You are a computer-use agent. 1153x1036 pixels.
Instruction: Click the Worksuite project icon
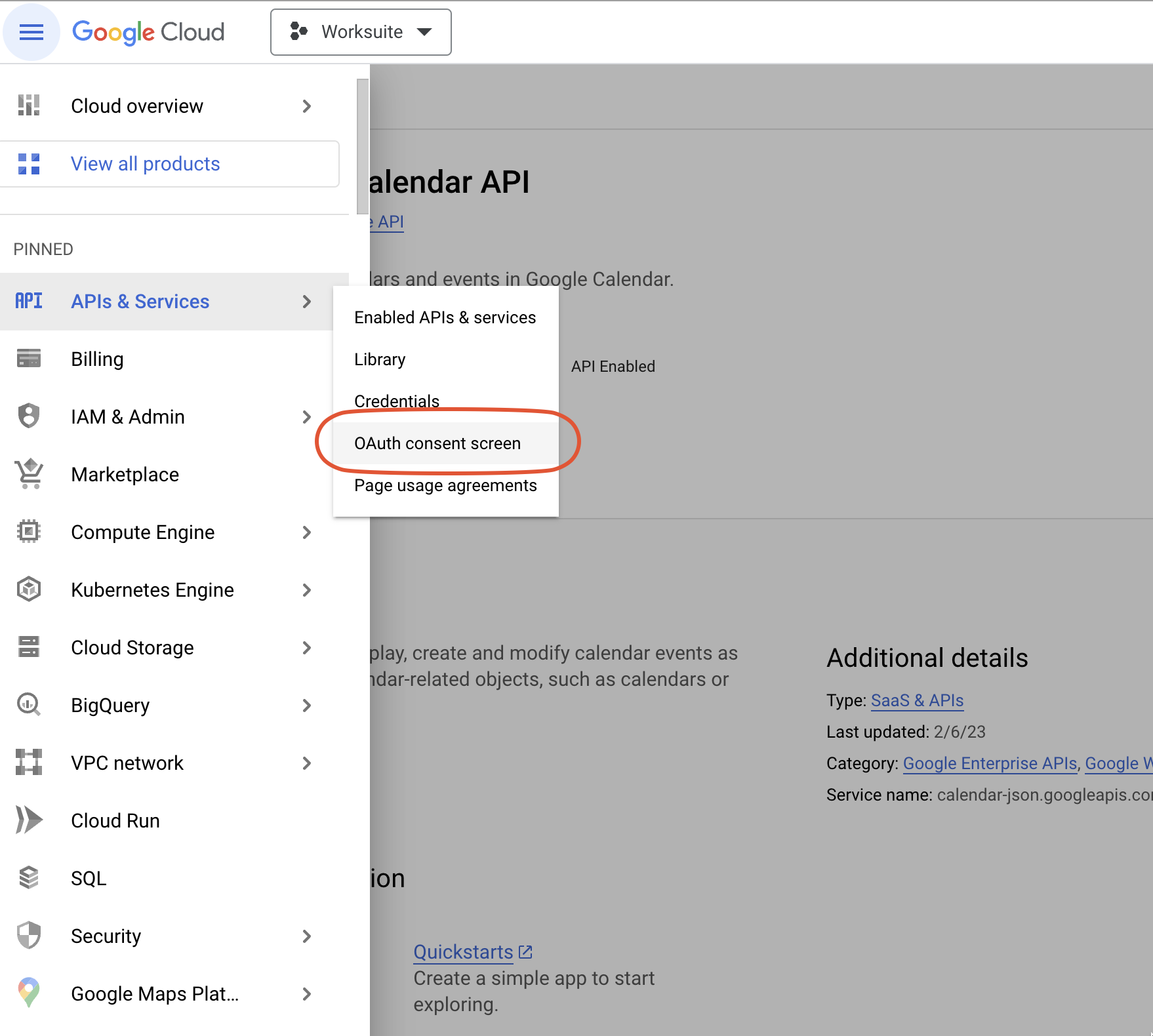(298, 31)
